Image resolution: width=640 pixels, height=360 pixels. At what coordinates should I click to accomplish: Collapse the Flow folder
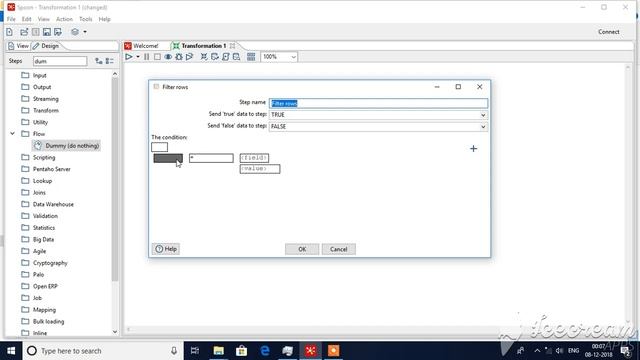pyautogui.click(x=13, y=133)
